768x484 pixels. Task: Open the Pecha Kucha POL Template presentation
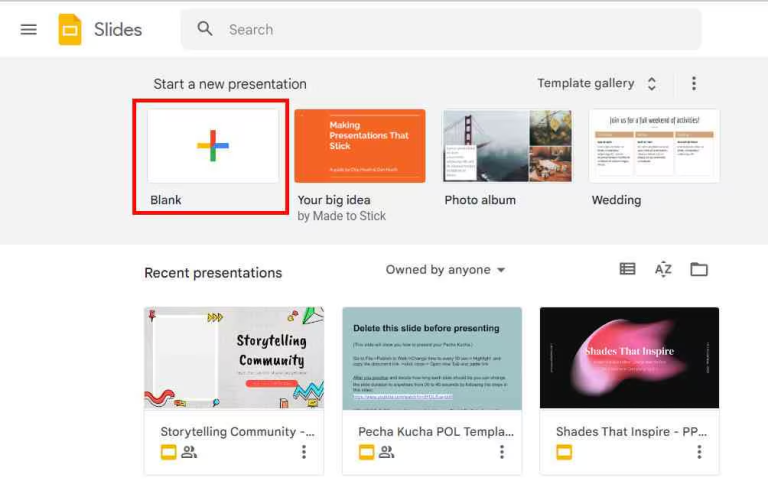click(432, 358)
